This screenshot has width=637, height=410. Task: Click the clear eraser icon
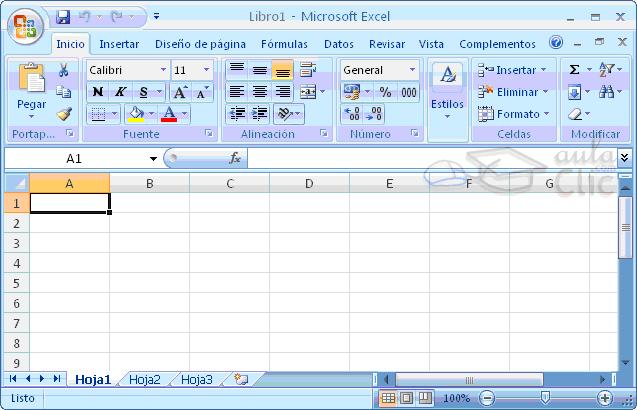tap(575, 114)
